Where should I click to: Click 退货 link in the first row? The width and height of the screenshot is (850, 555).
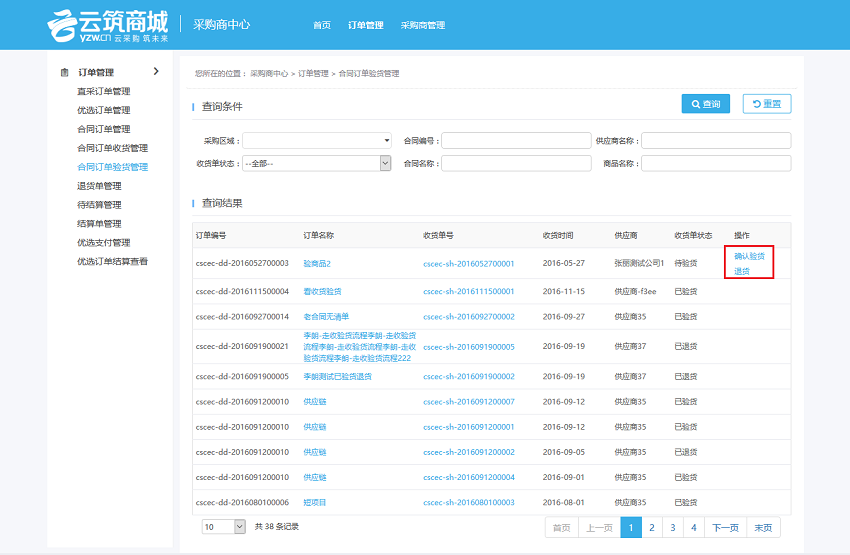point(742,271)
